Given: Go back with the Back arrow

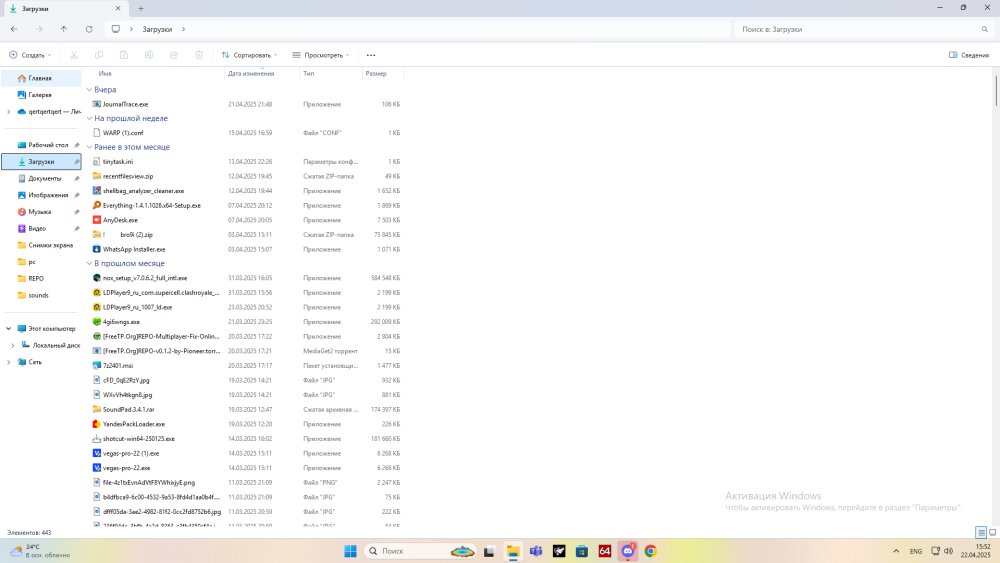Looking at the screenshot, I should coord(14,29).
